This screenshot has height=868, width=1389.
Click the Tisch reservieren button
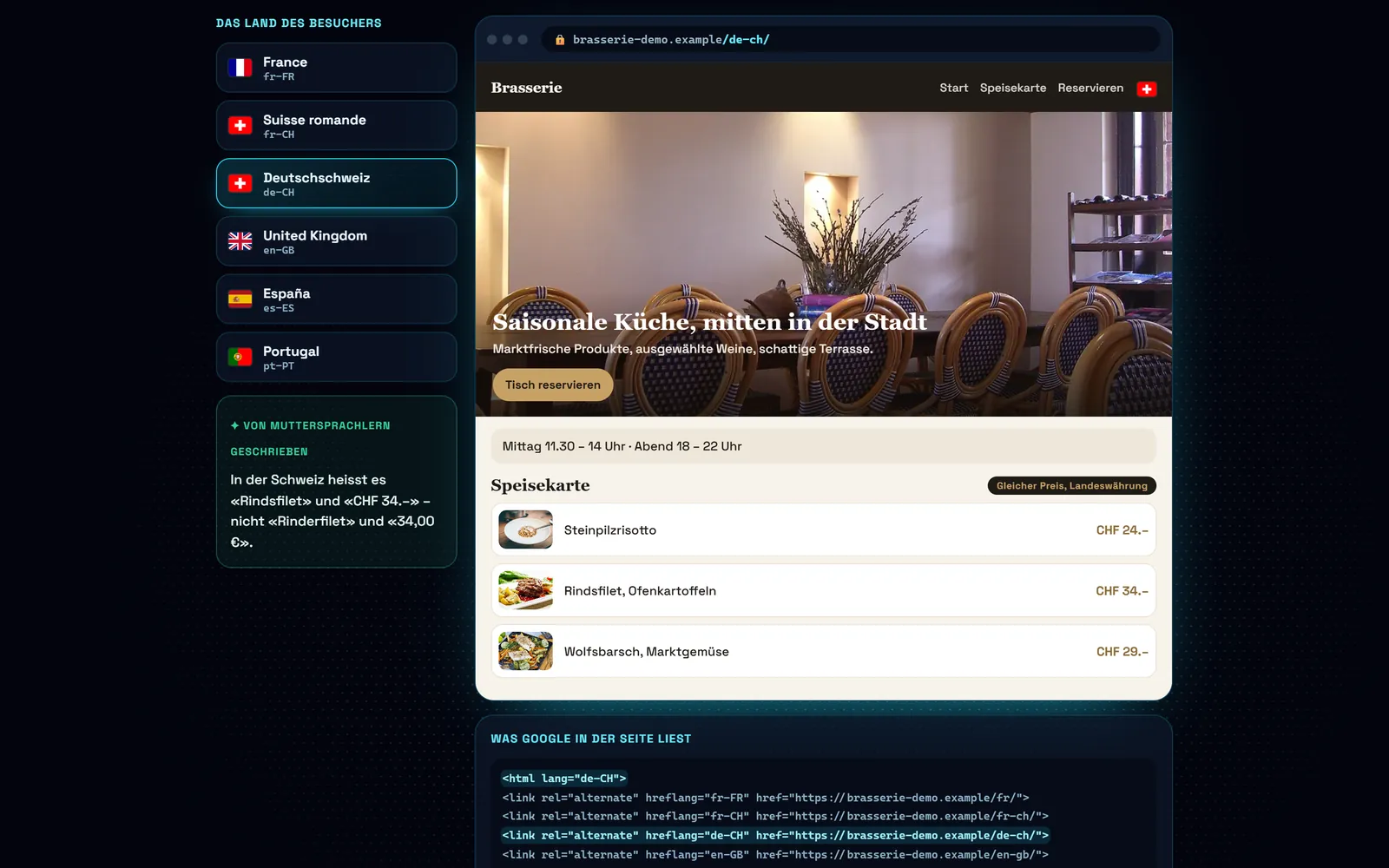553,385
